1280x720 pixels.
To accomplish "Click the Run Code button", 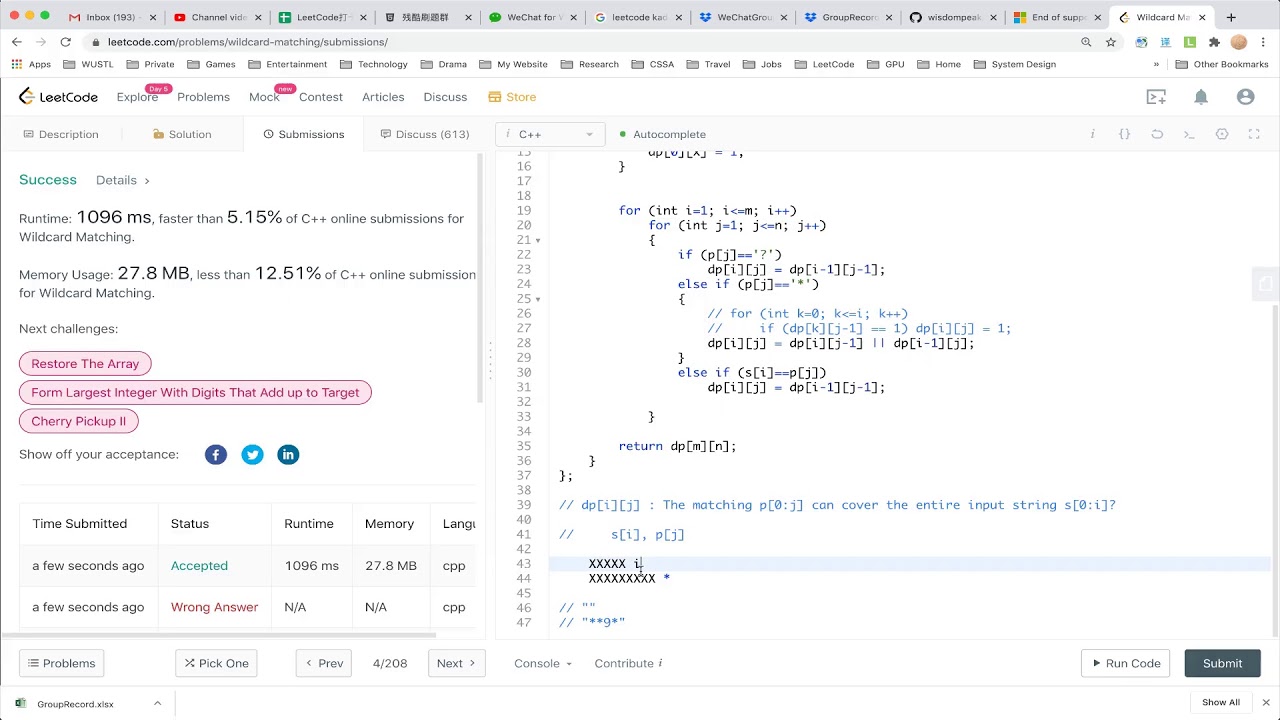I will [x=1126, y=663].
